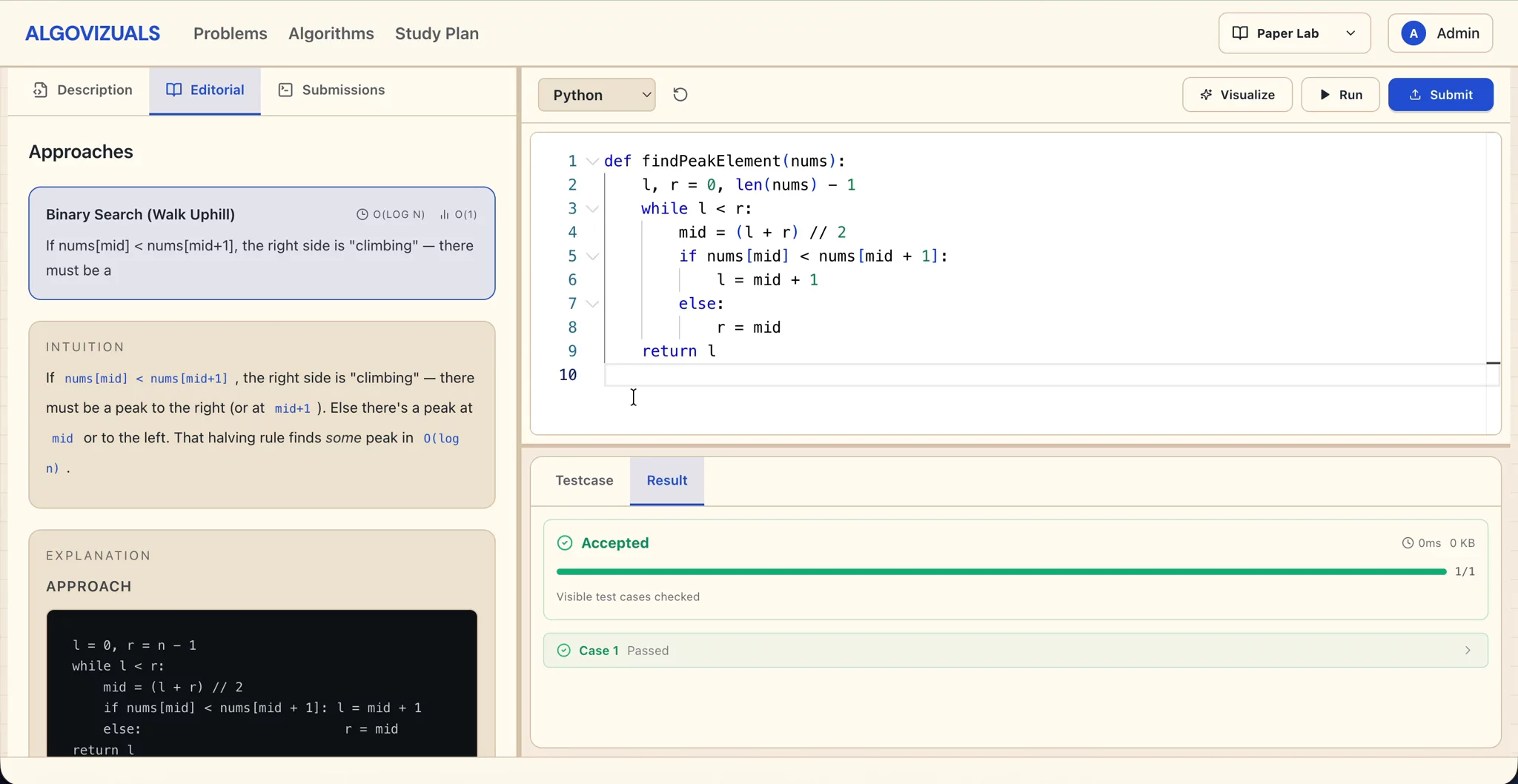Screen dimensions: 1518x784
Task: Collapse the while loop fold at line 3
Action: 592,209
